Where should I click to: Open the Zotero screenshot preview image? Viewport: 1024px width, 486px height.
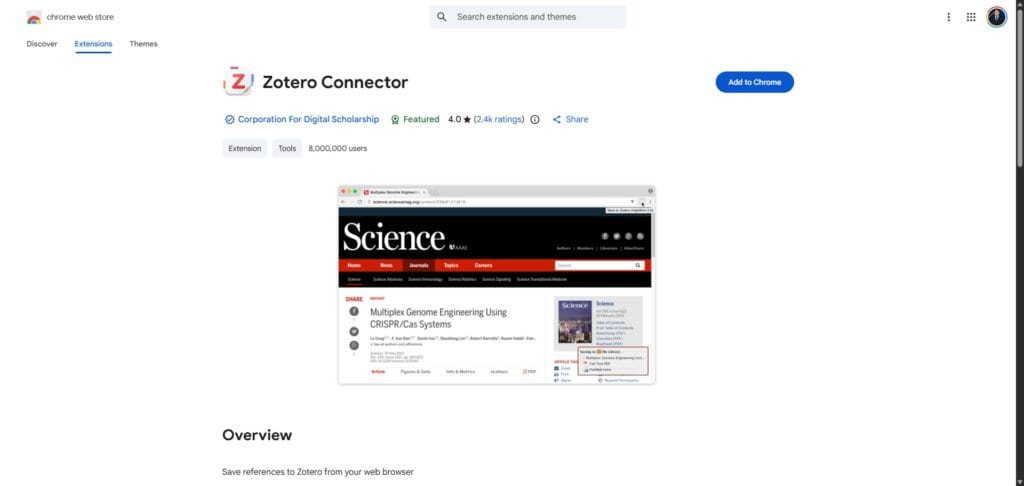pos(496,285)
